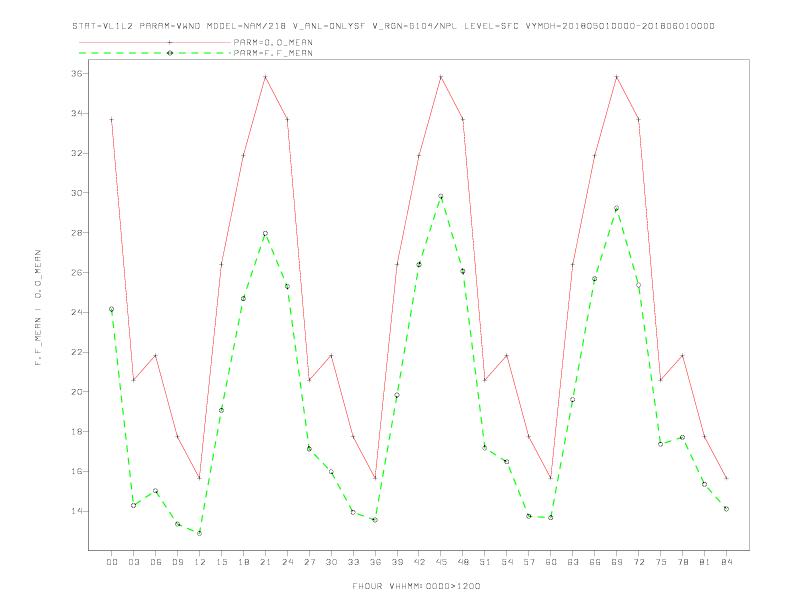Select red O_MEAN plus marker at hour 00

click(x=112, y=120)
